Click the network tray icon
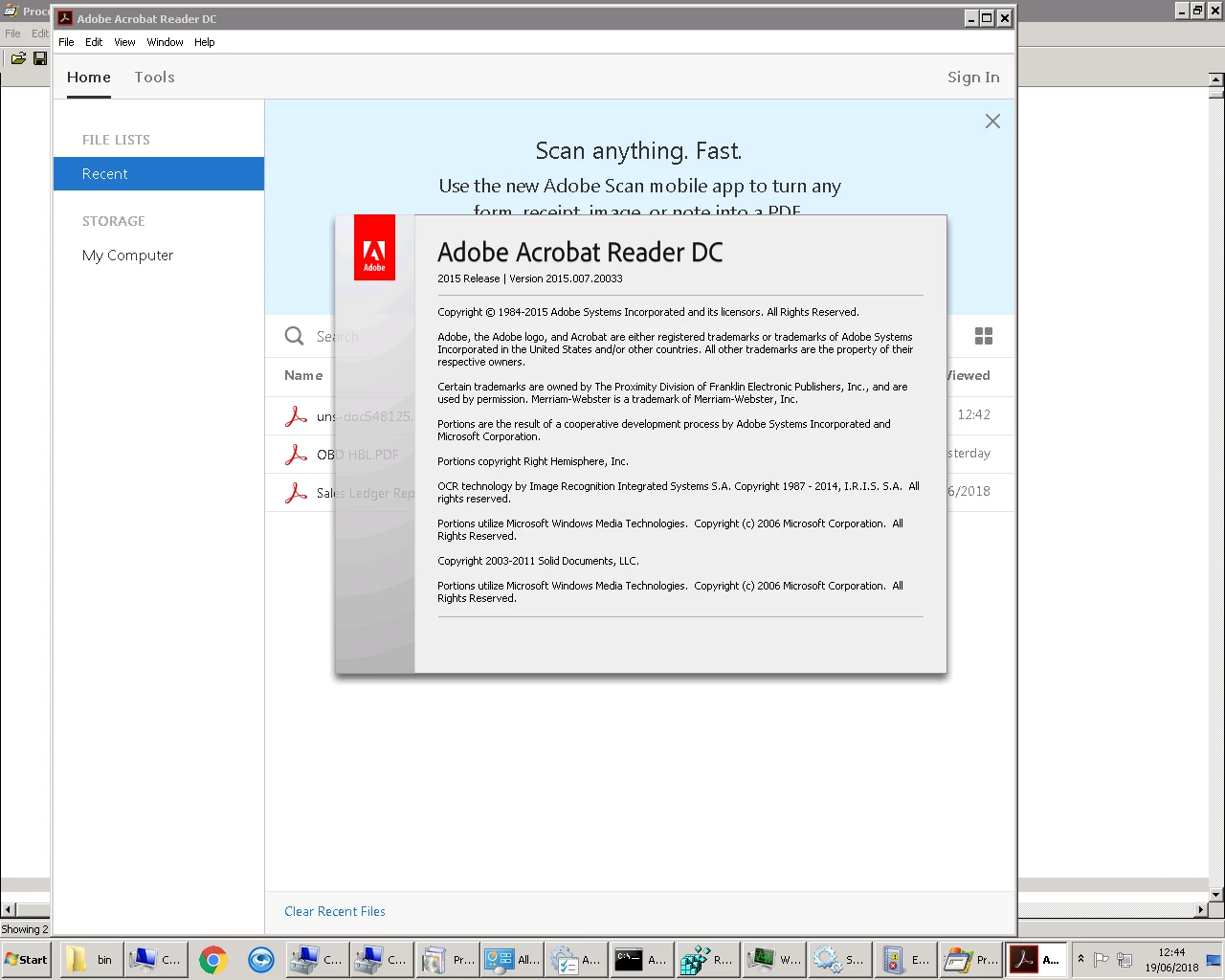Image resolution: width=1225 pixels, height=980 pixels. coord(1125,959)
